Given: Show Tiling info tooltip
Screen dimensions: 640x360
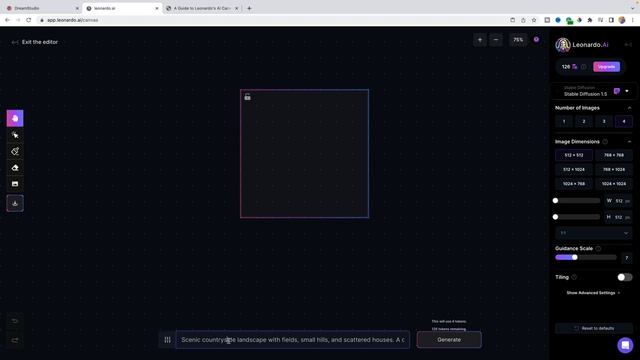Looking at the screenshot, I should tap(574, 277).
